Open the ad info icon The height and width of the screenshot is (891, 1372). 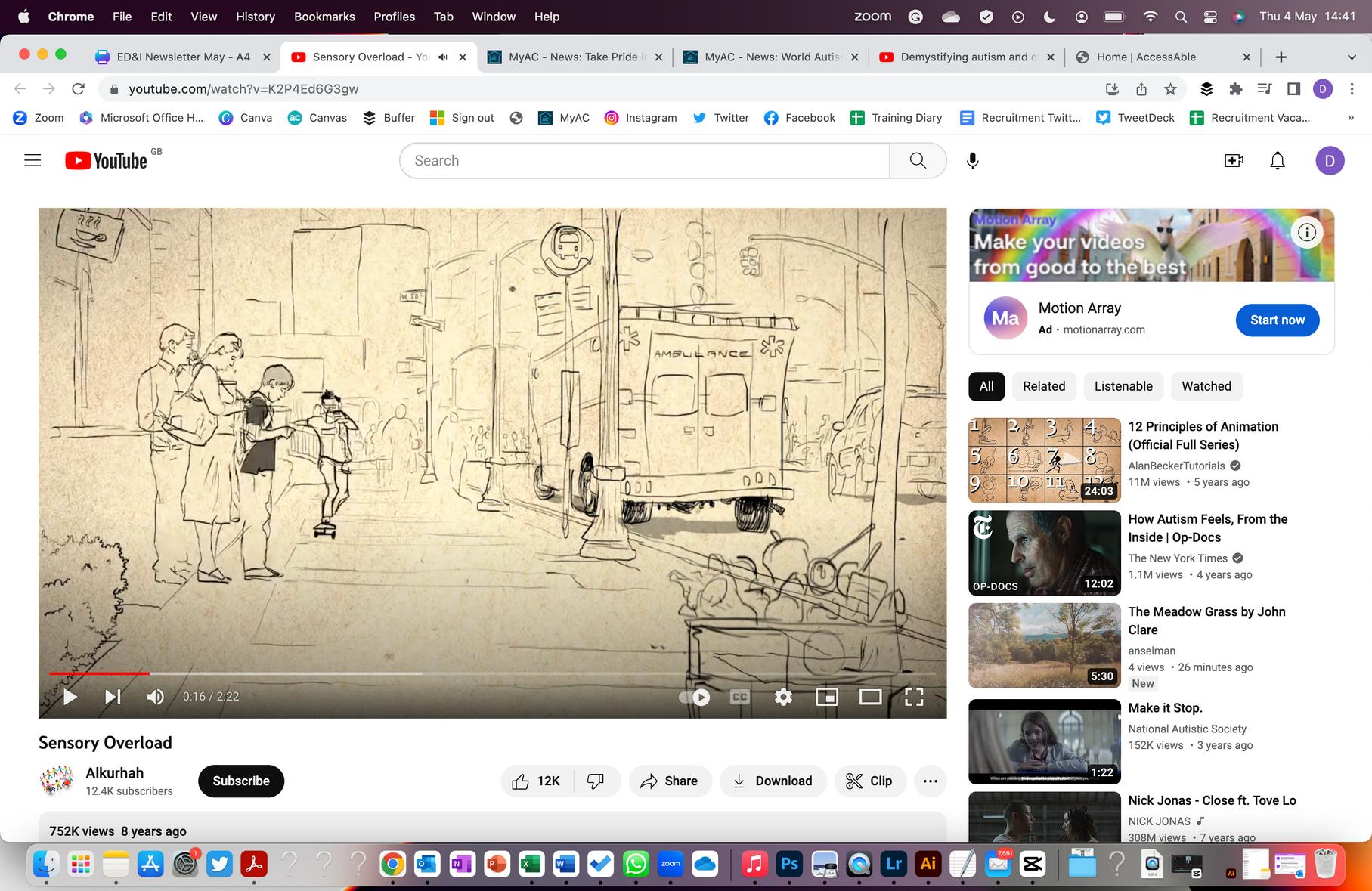coord(1307,233)
